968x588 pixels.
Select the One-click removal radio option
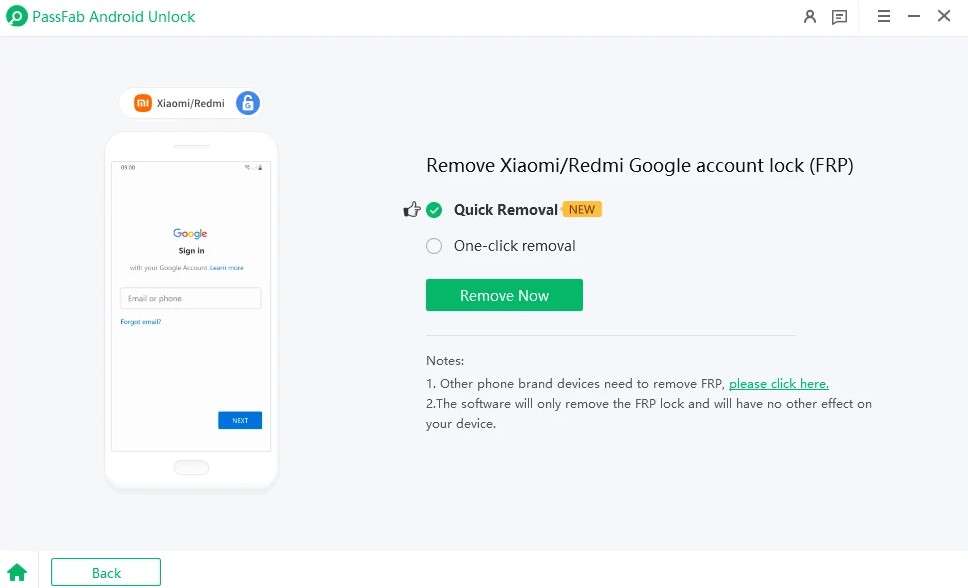tap(434, 246)
